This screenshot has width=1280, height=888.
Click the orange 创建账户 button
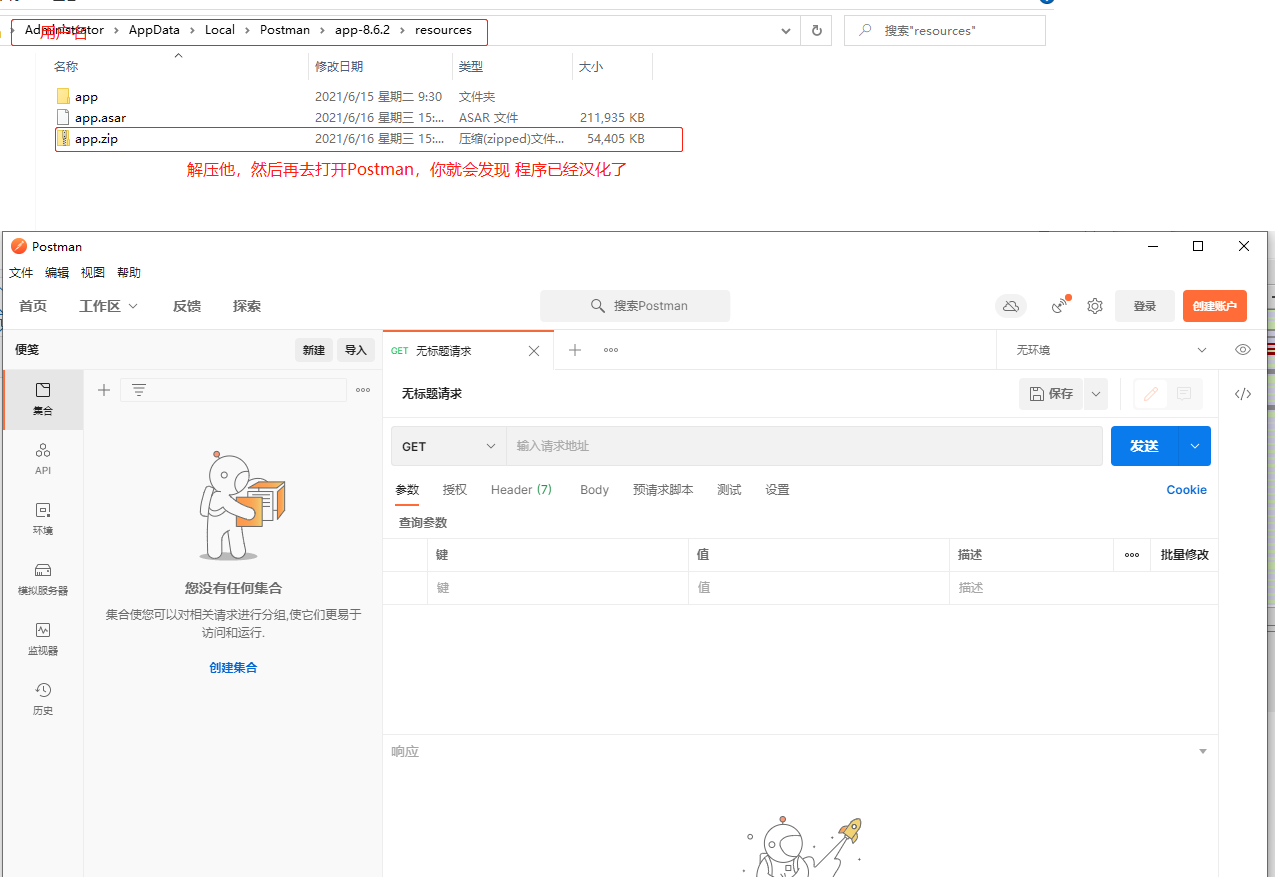point(1215,306)
